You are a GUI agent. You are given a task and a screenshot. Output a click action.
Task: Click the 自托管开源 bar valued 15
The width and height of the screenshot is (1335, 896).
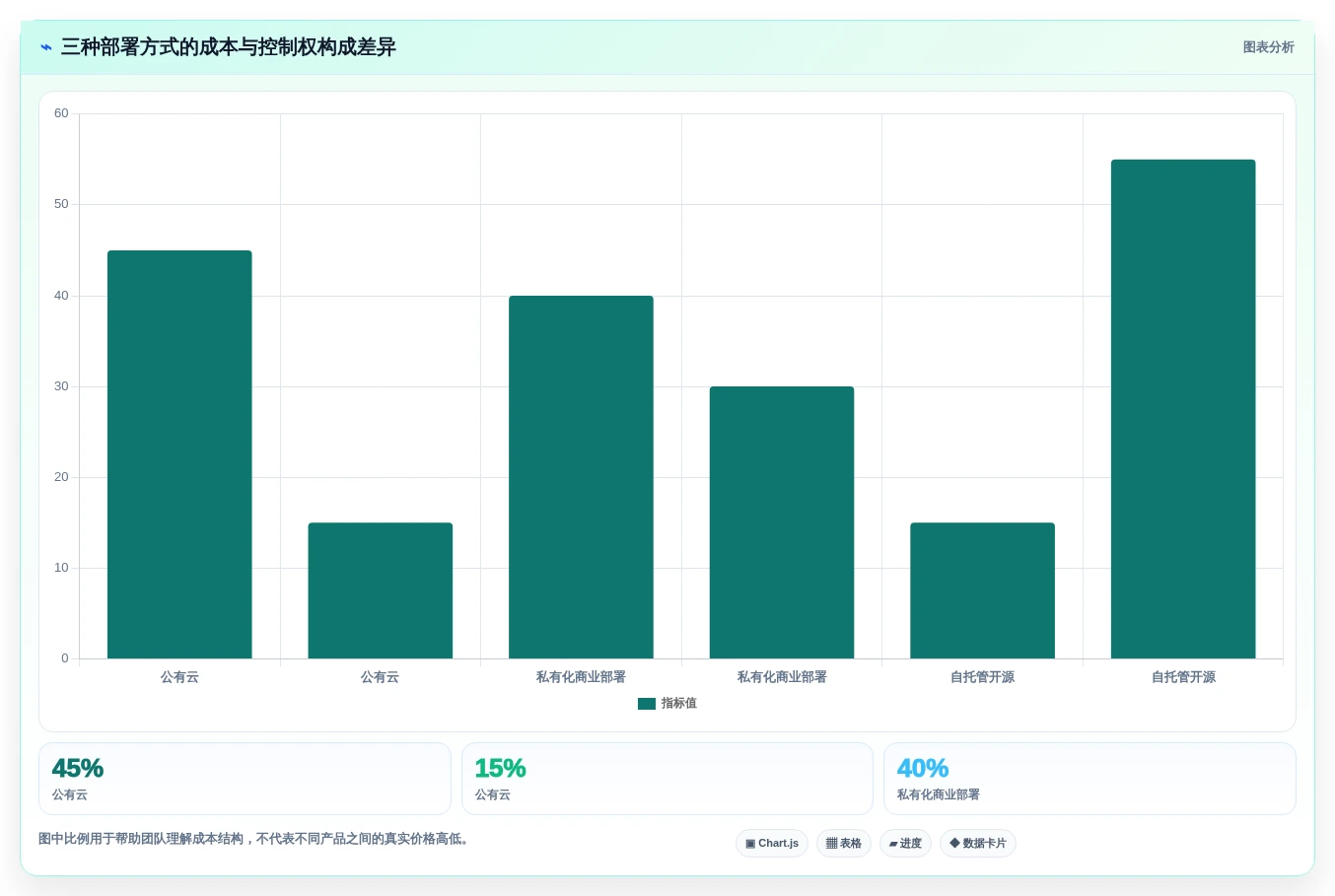[x=982, y=590]
